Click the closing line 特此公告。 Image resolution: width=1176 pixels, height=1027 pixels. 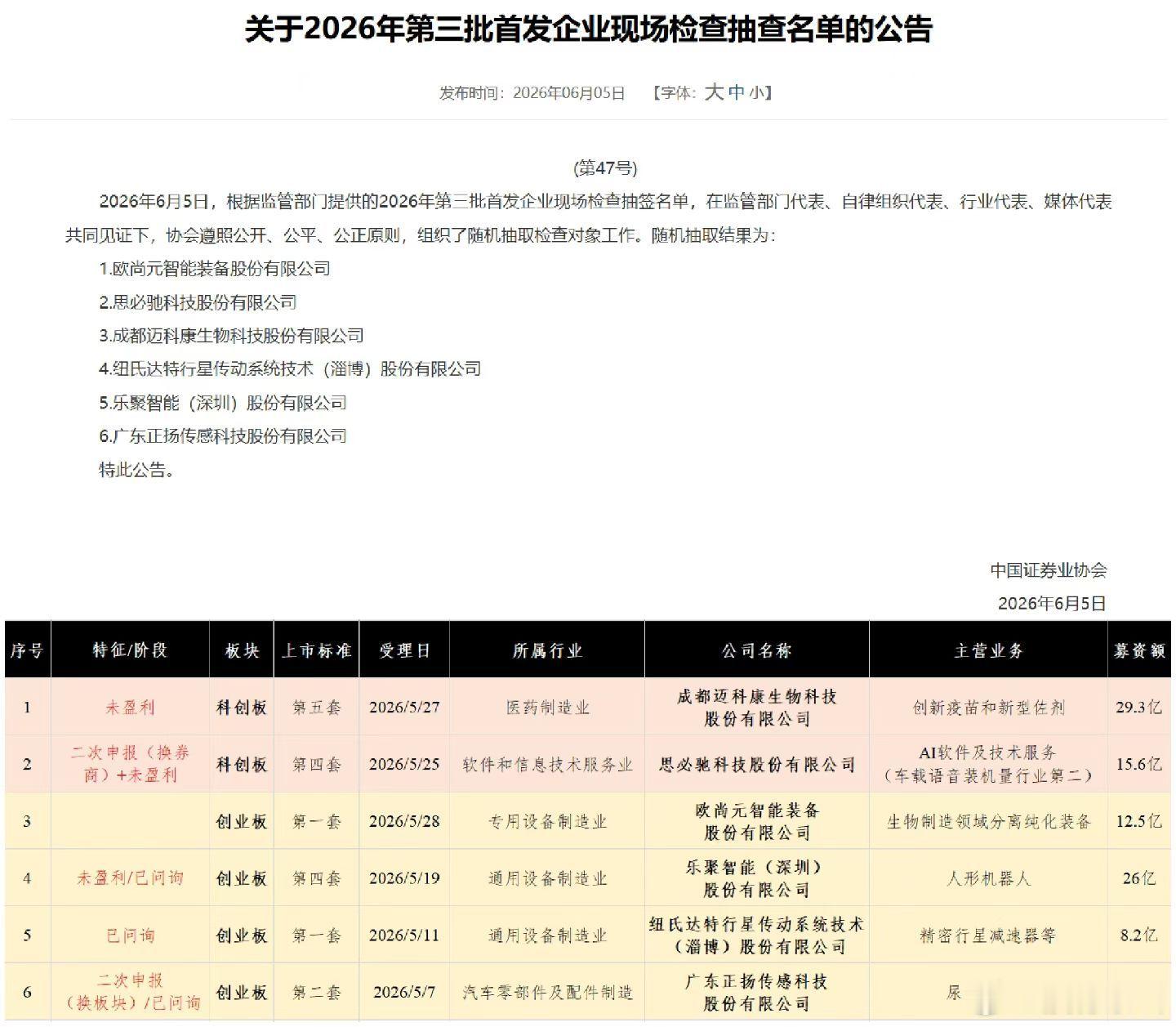(136, 470)
